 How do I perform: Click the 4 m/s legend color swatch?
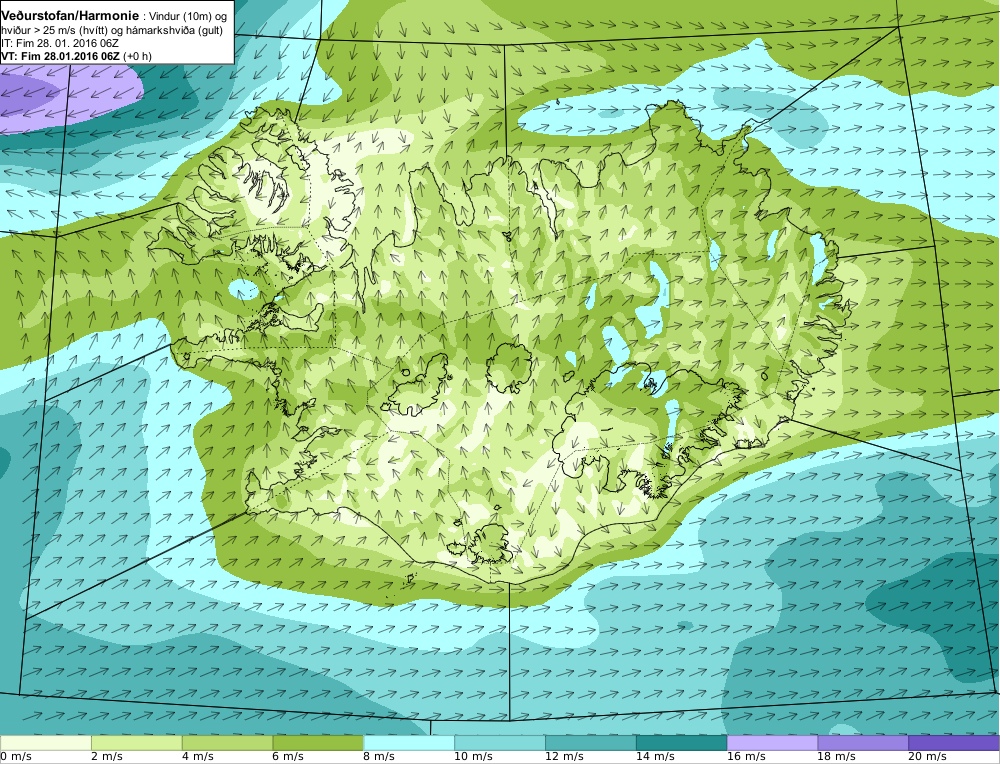[228, 743]
